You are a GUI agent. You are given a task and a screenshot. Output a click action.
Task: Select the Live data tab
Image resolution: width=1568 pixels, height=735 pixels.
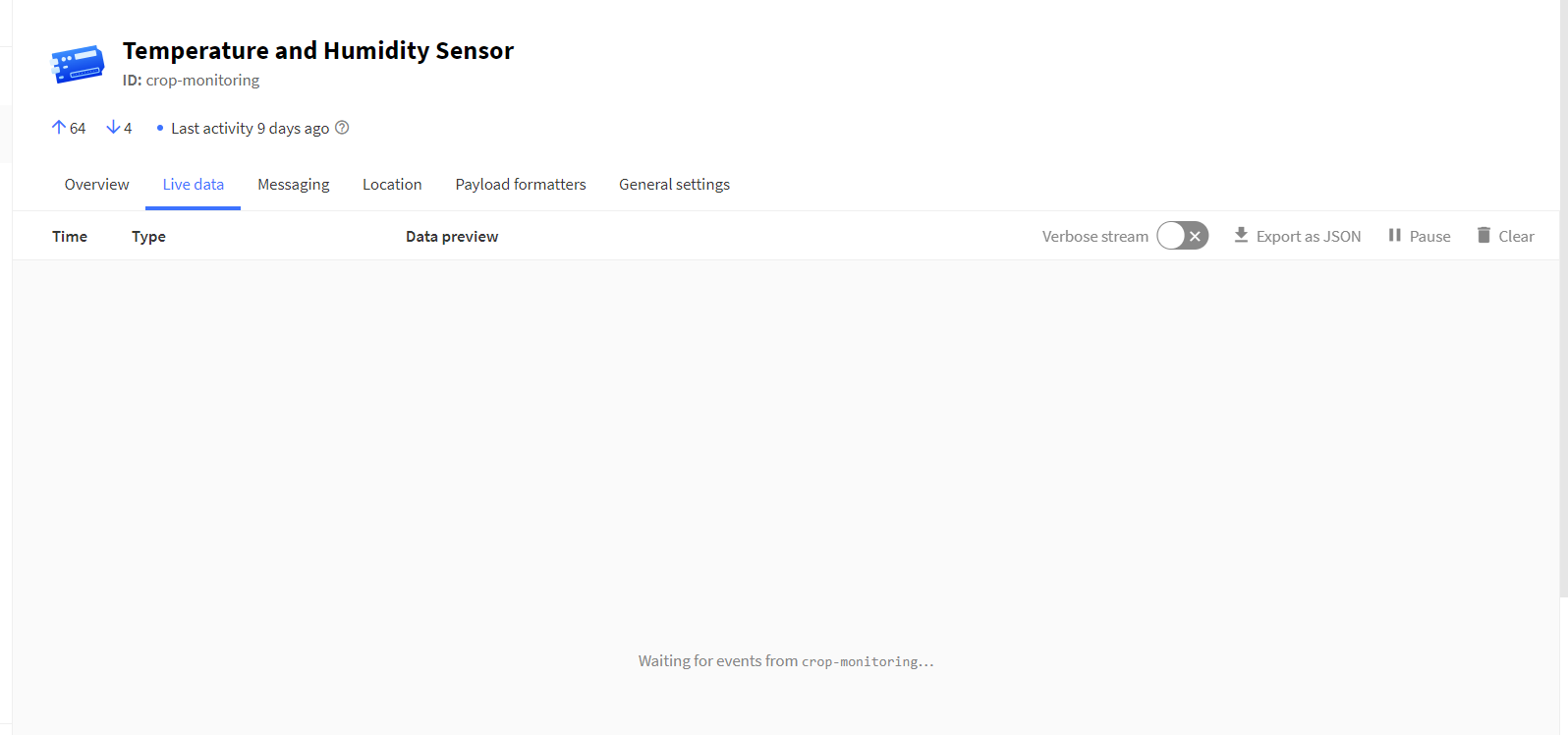coord(194,185)
